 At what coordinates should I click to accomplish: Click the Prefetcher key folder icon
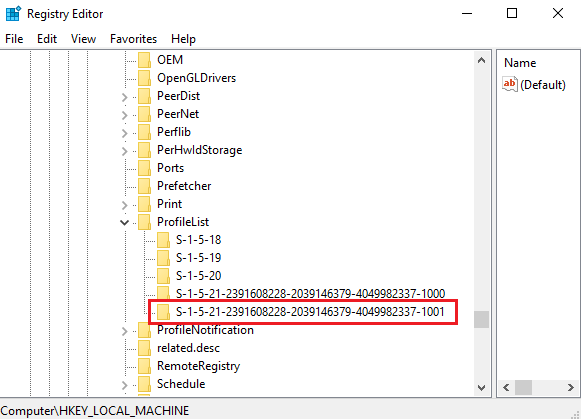(144, 186)
